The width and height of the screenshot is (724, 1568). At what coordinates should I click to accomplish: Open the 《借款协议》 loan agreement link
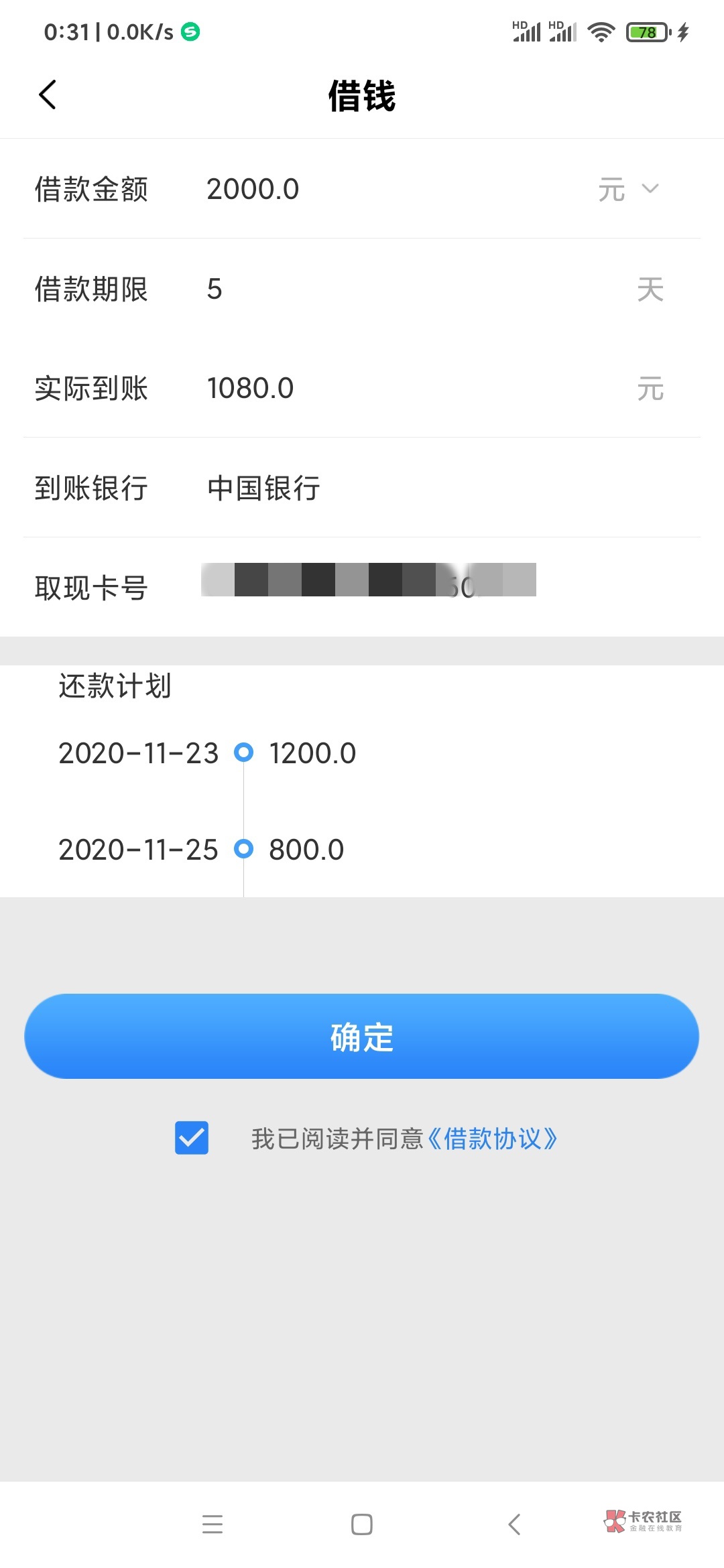[492, 1138]
